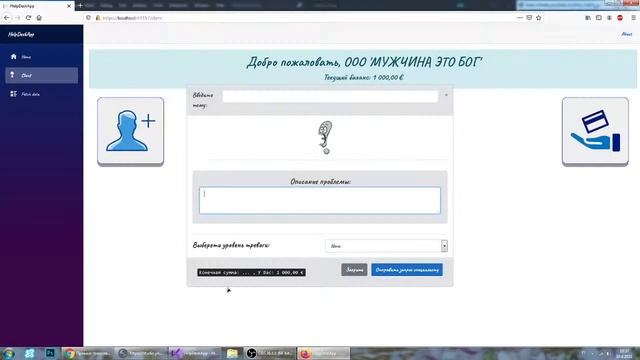Screen dimensions: 640x360
Task: Open the Windows Start button
Action: tap(8, 353)
